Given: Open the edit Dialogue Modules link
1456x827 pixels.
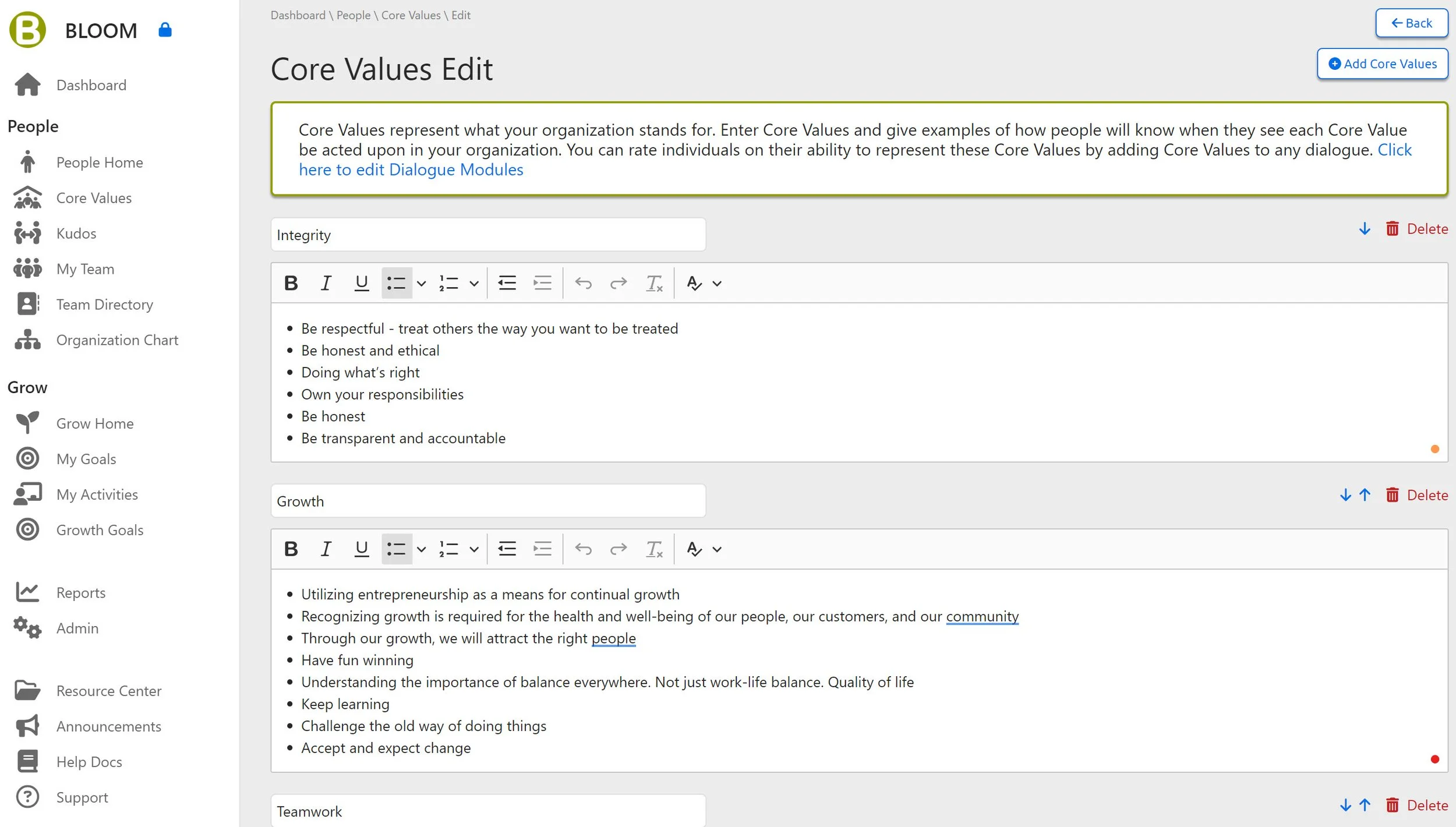Looking at the screenshot, I should pos(411,170).
